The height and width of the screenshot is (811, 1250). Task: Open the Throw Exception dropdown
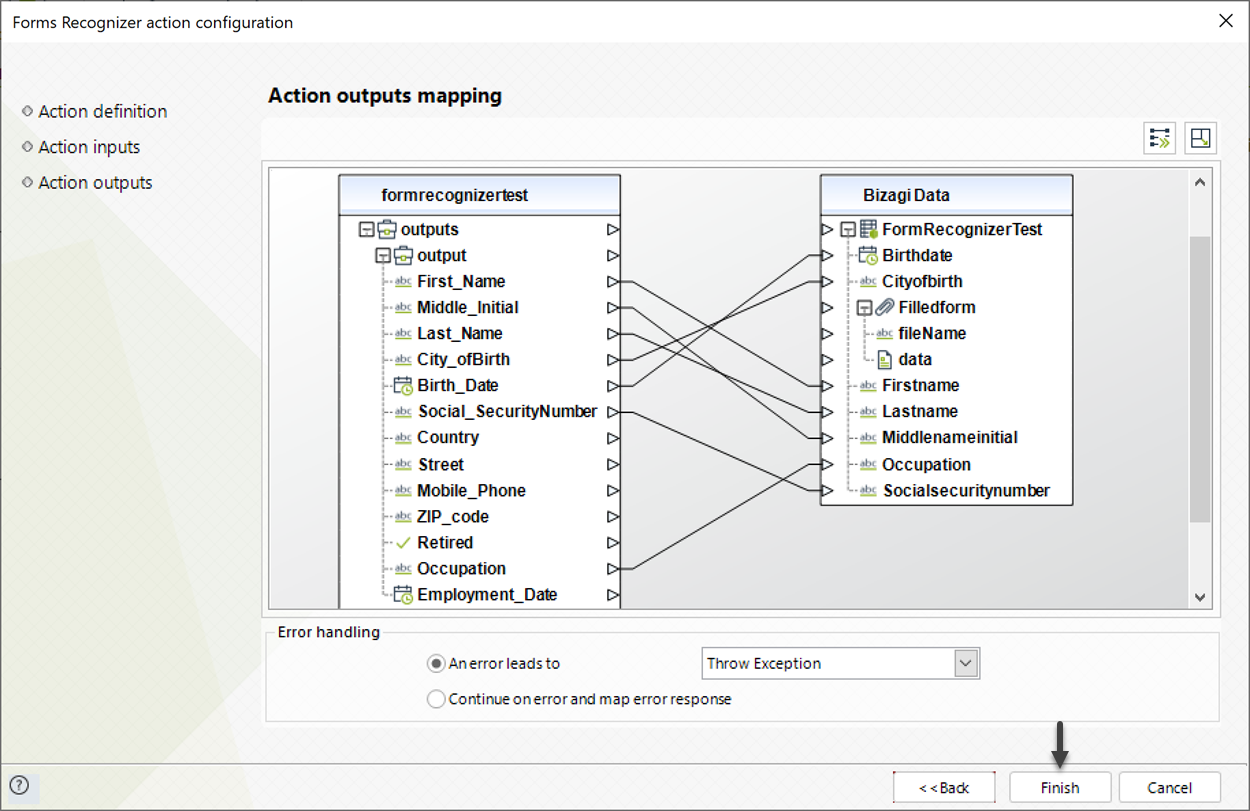[965, 663]
